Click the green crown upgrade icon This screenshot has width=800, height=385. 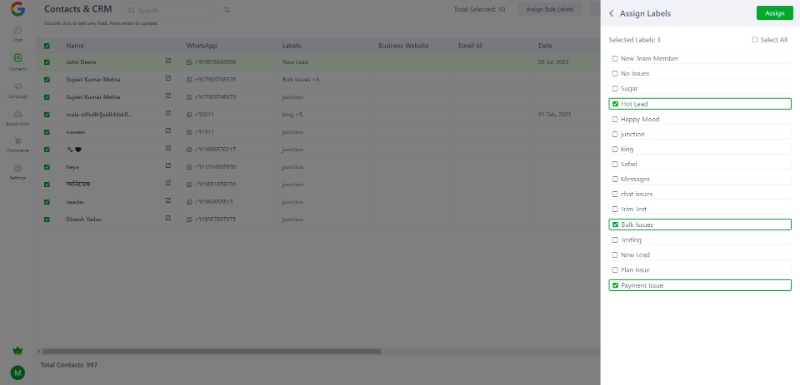(18, 351)
